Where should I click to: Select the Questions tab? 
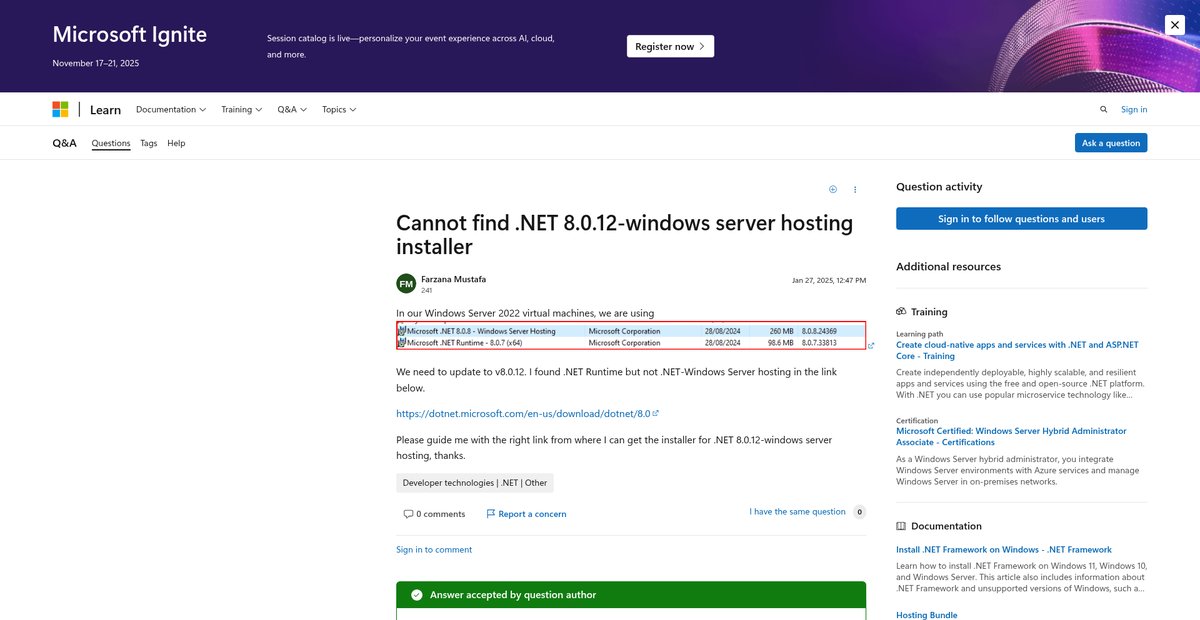tap(111, 143)
